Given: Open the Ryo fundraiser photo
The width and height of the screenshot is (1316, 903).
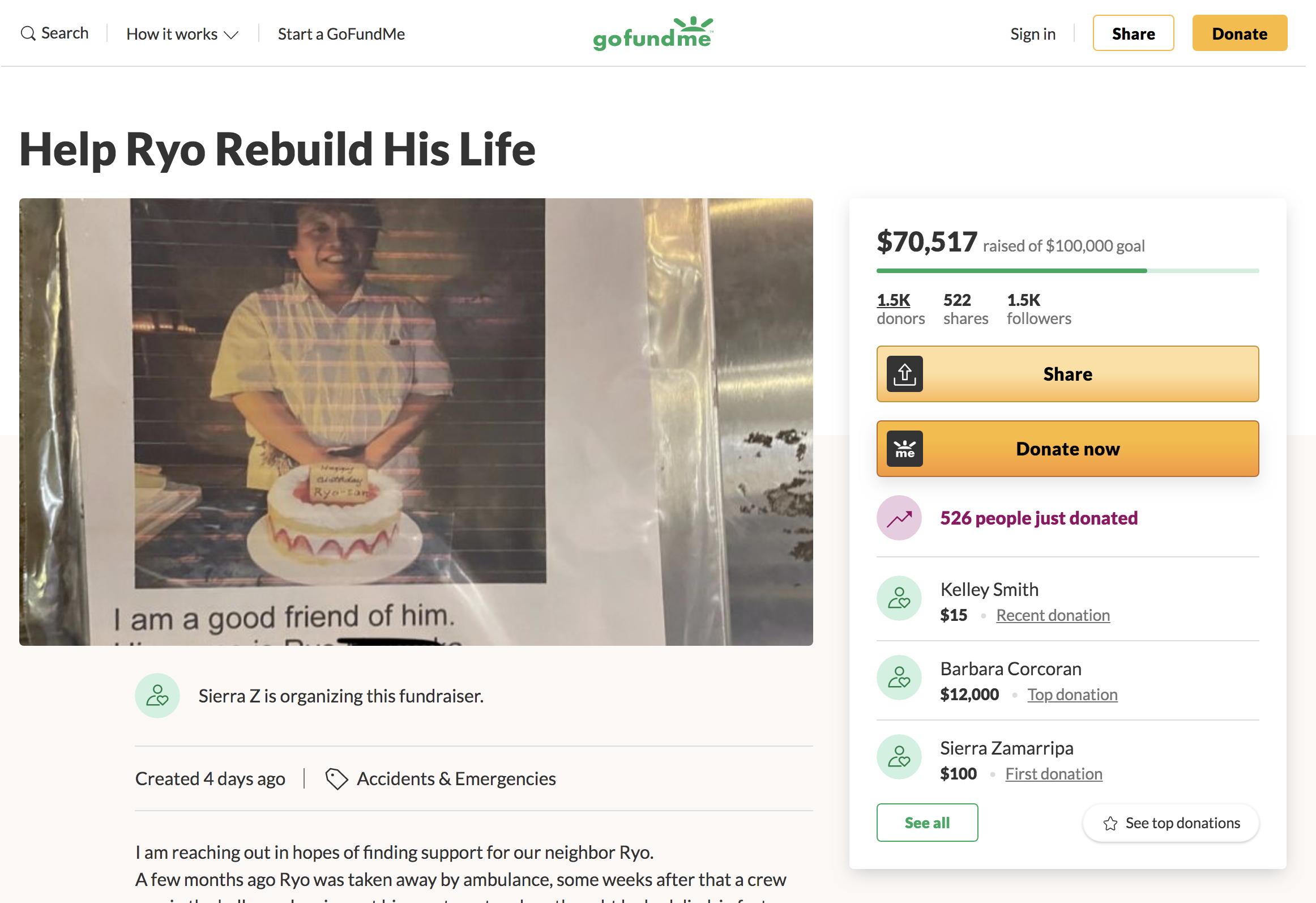Looking at the screenshot, I should coord(416,421).
